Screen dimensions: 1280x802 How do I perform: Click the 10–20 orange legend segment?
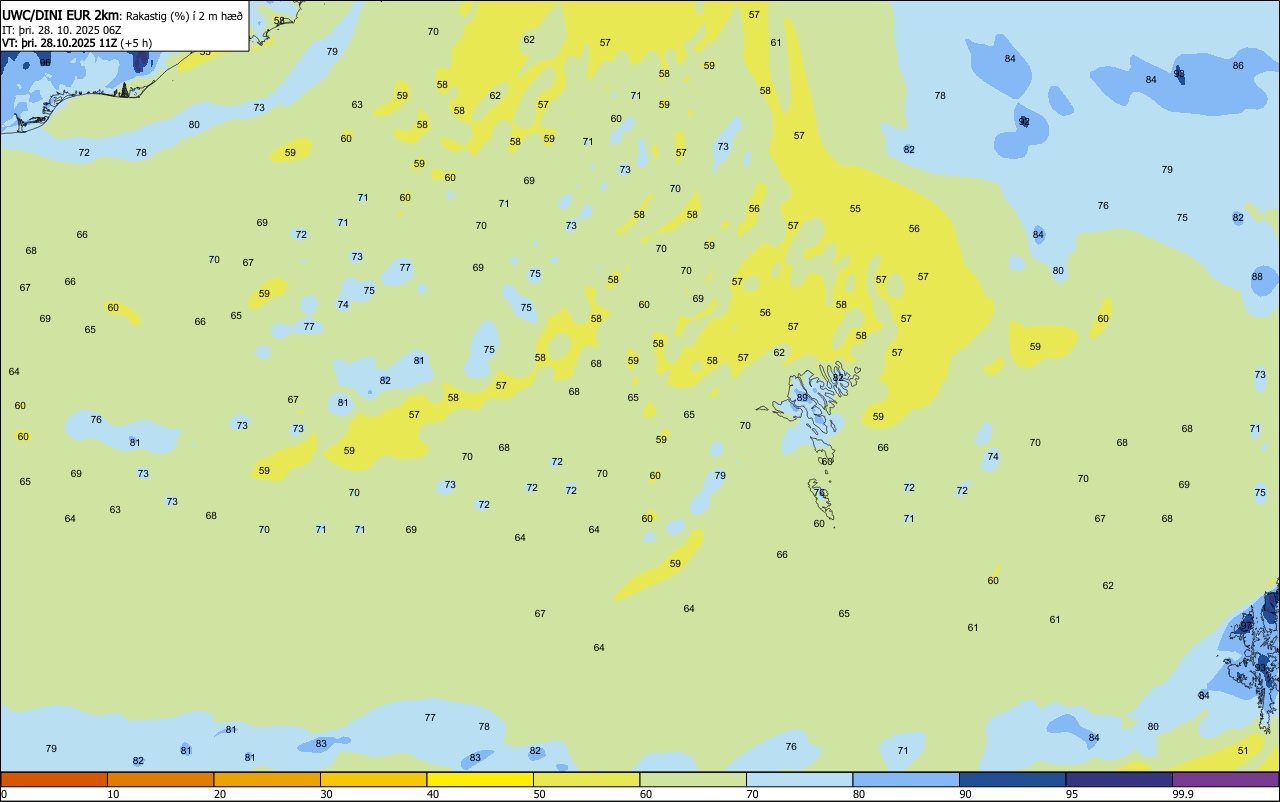click(x=160, y=779)
